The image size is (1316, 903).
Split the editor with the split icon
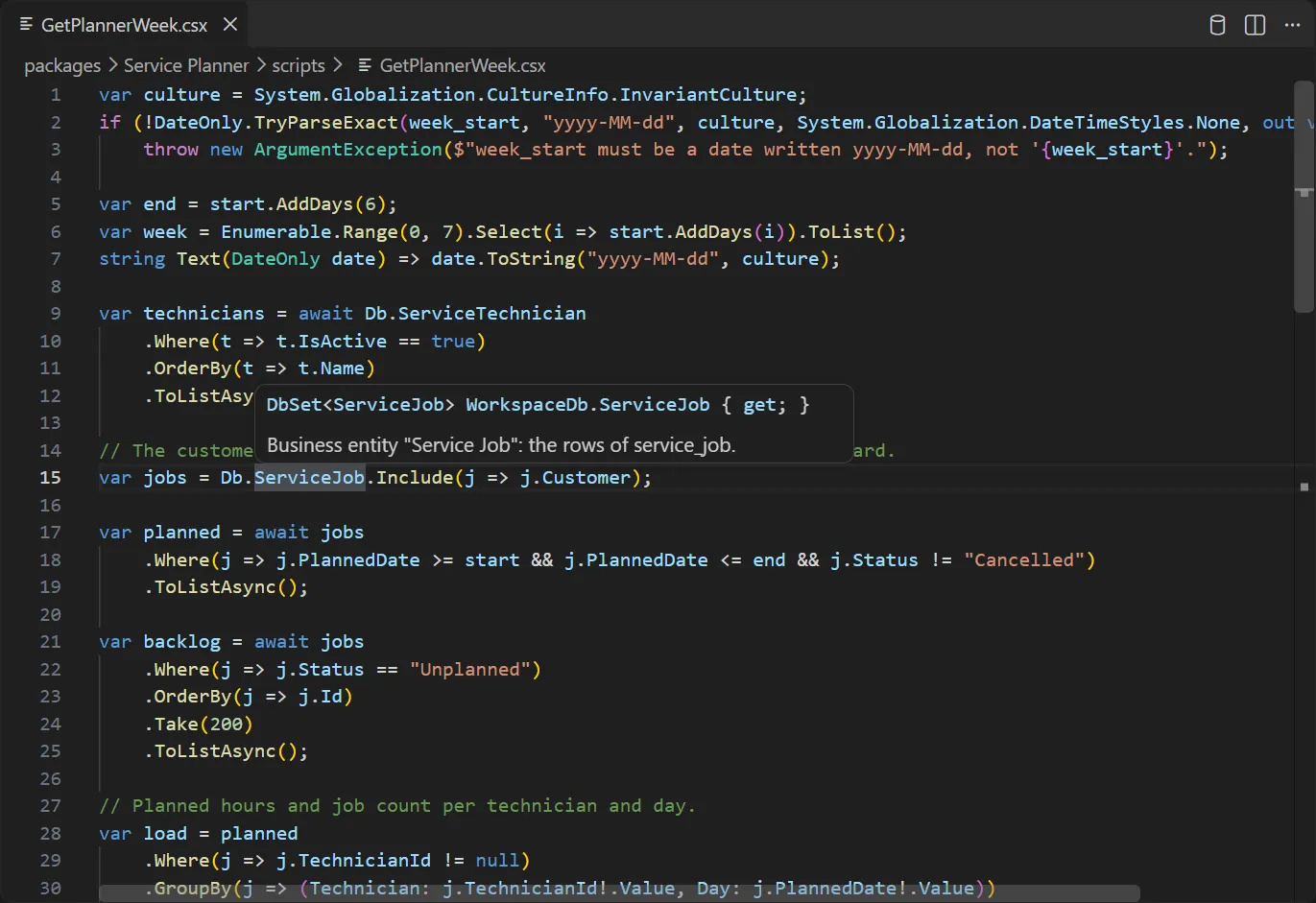1255,25
